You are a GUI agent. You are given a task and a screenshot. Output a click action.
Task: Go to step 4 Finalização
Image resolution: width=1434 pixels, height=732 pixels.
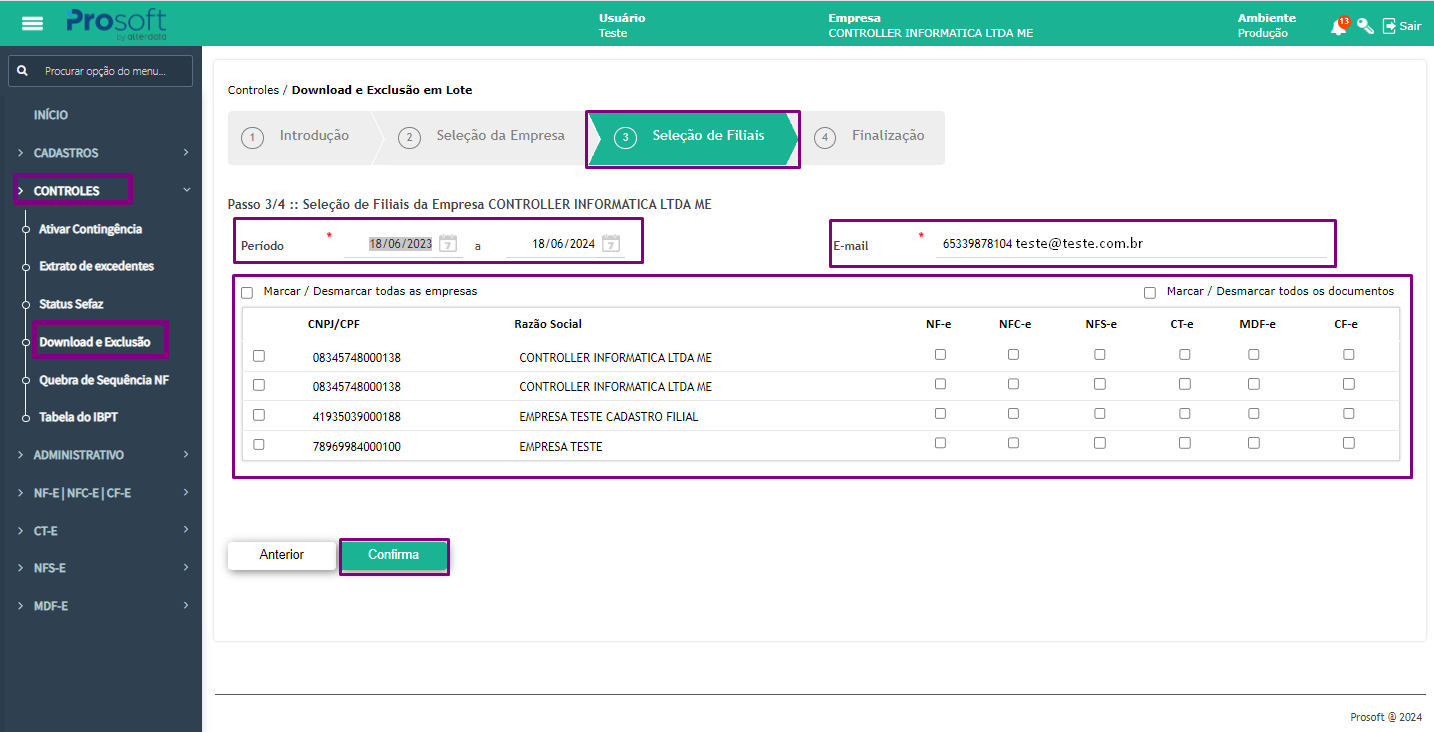tap(873, 137)
